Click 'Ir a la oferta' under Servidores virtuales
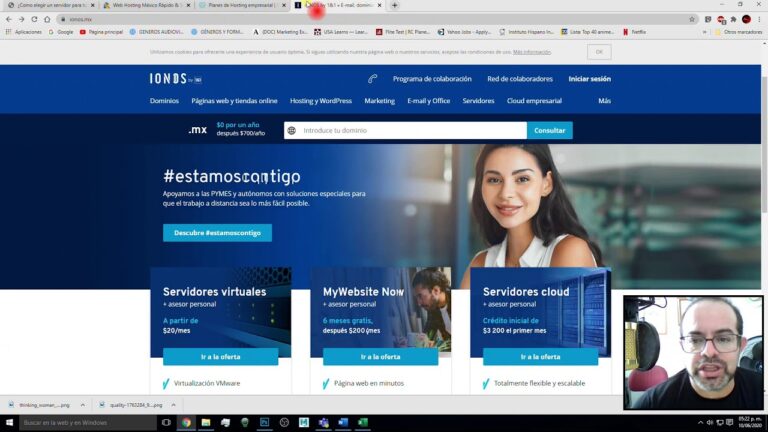The width and height of the screenshot is (768, 432). point(220,357)
